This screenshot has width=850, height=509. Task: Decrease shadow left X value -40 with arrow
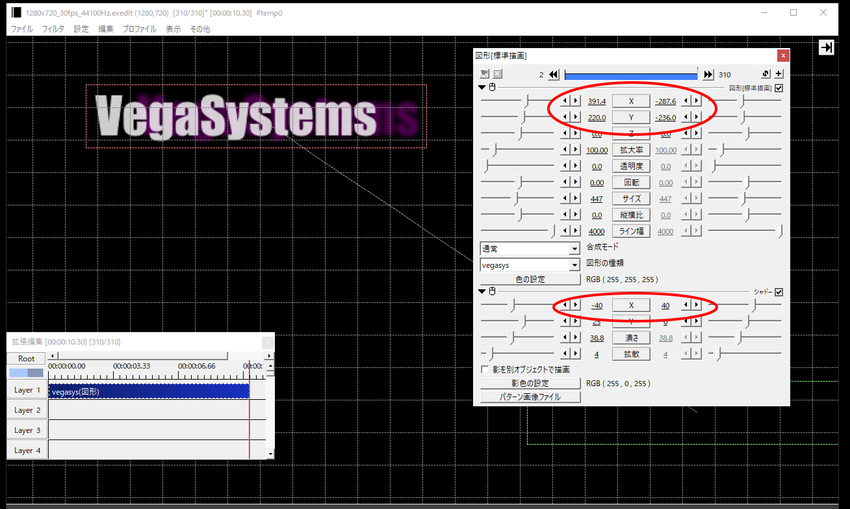click(565, 305)
